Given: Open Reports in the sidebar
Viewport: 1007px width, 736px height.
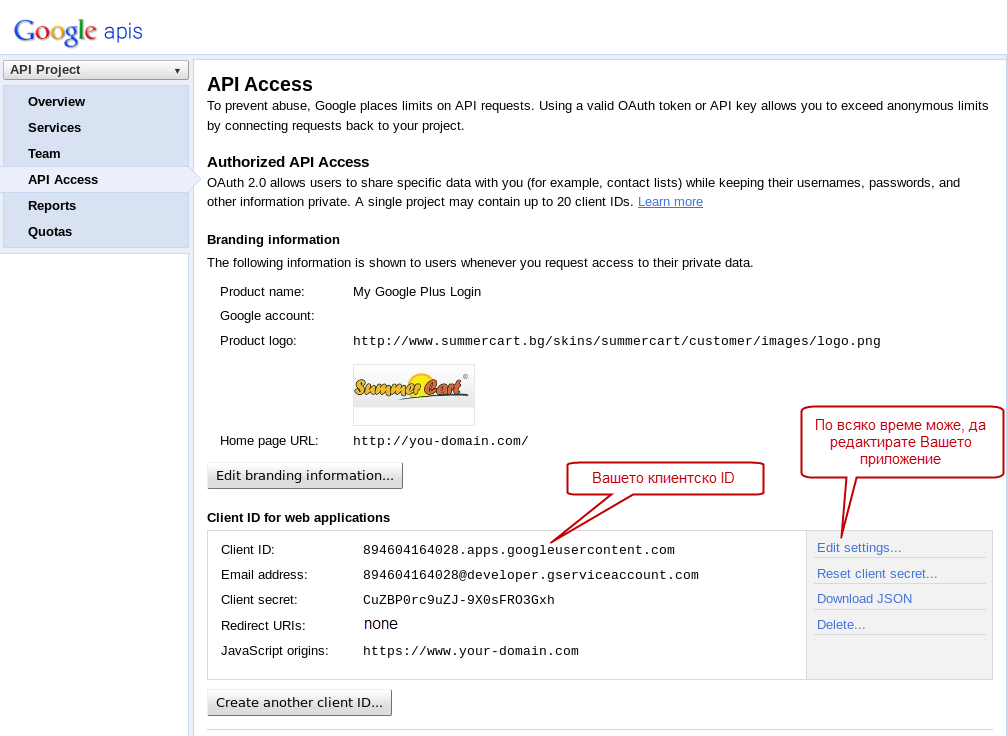Looking at the screenshot, I should point(52,206).
